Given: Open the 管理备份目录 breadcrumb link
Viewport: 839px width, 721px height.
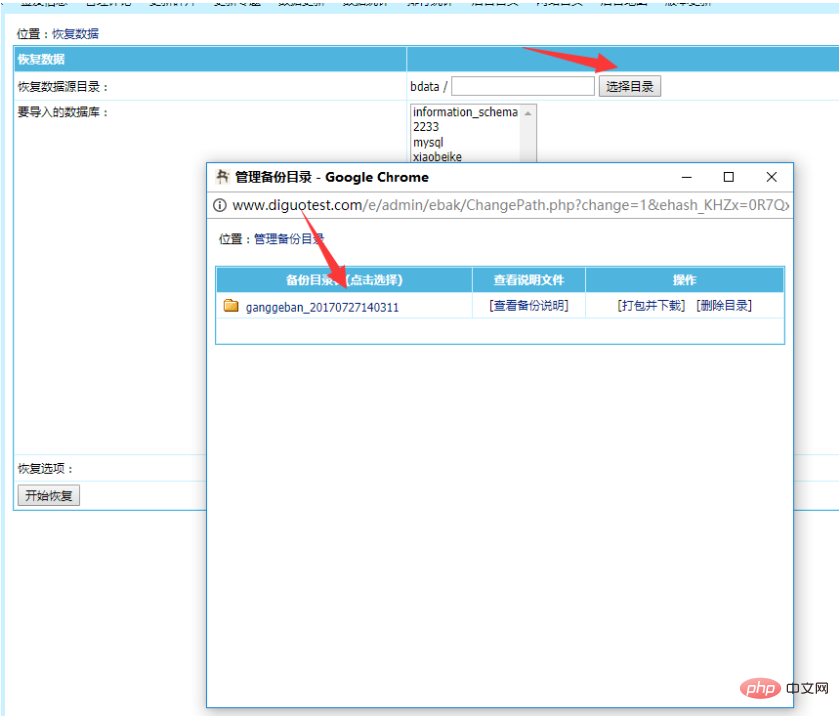Looking at the screenshot, I should pyautogui.click(x=289, y=239).
